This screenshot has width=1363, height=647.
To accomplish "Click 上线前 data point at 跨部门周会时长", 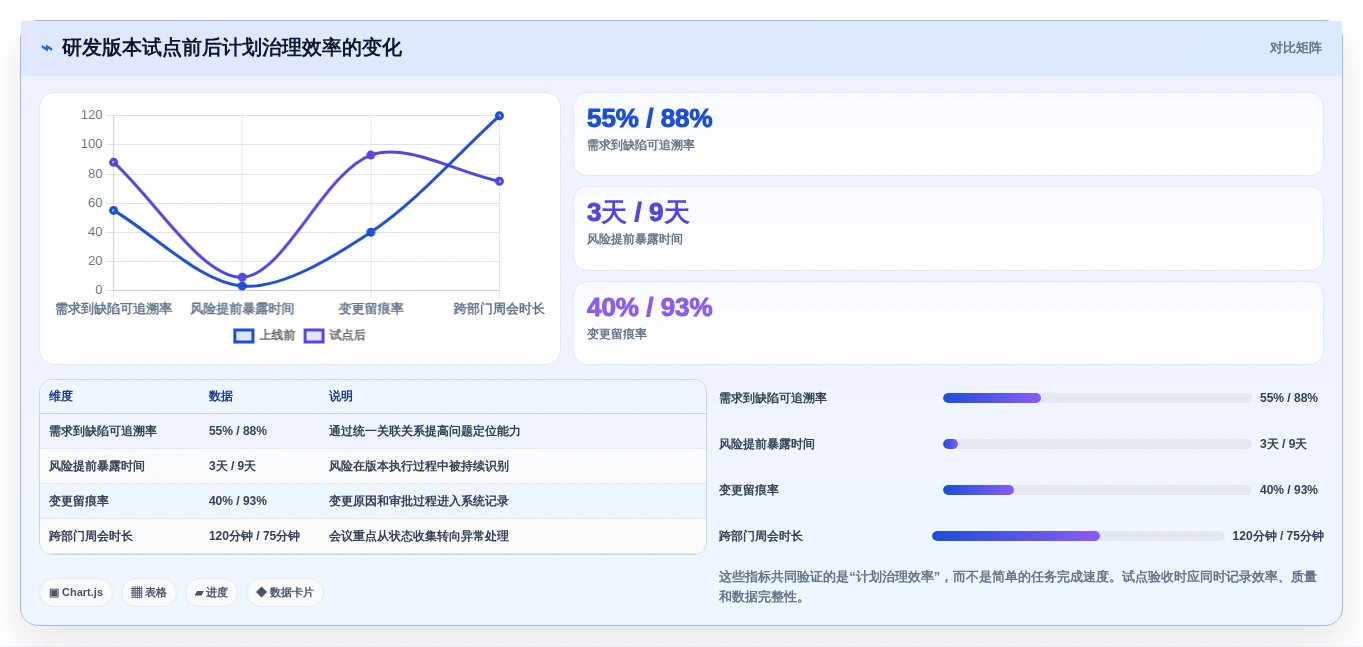I will click(499, 116).
